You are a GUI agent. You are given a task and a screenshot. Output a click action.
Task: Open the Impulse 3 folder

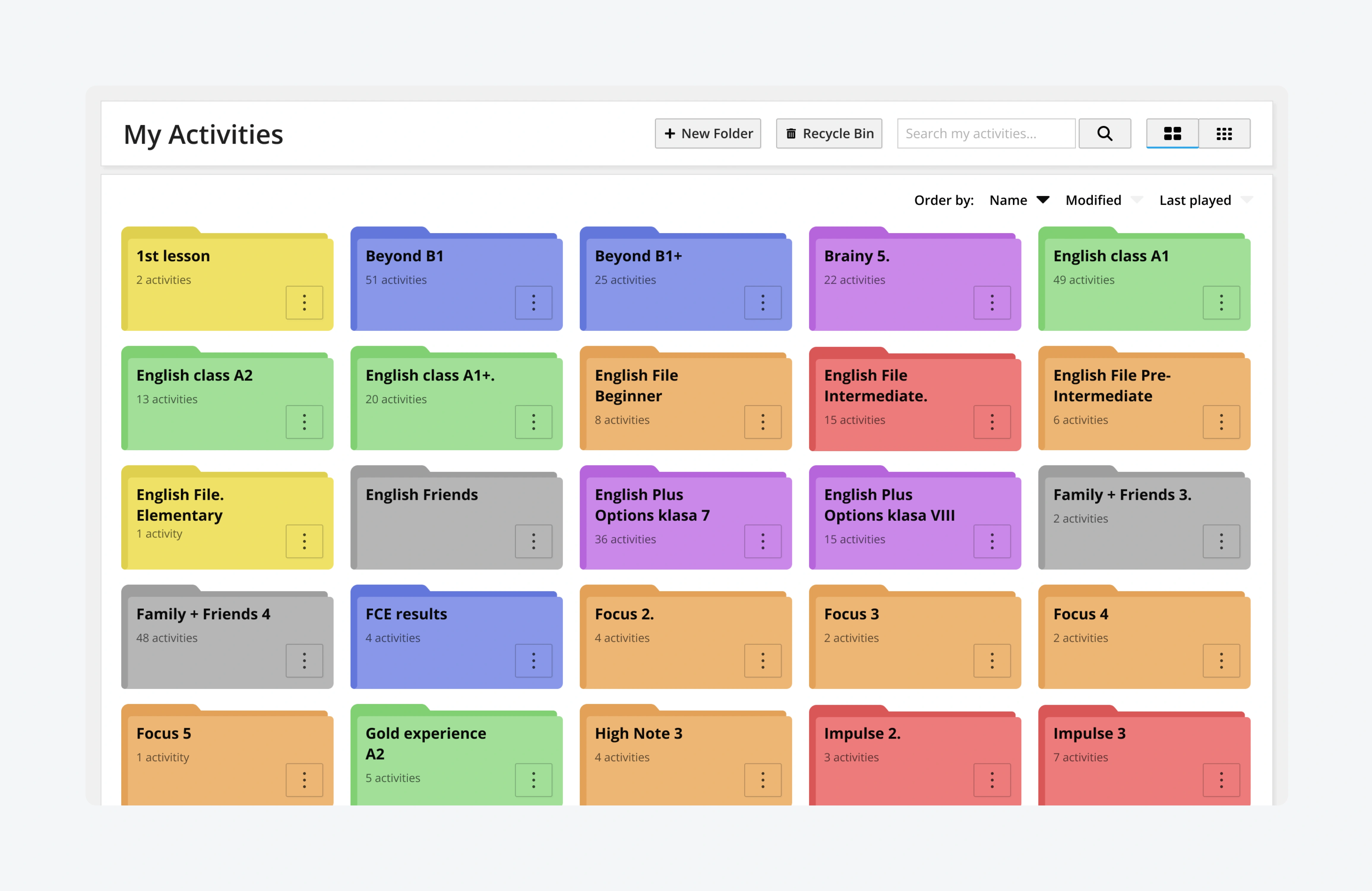1144,754
